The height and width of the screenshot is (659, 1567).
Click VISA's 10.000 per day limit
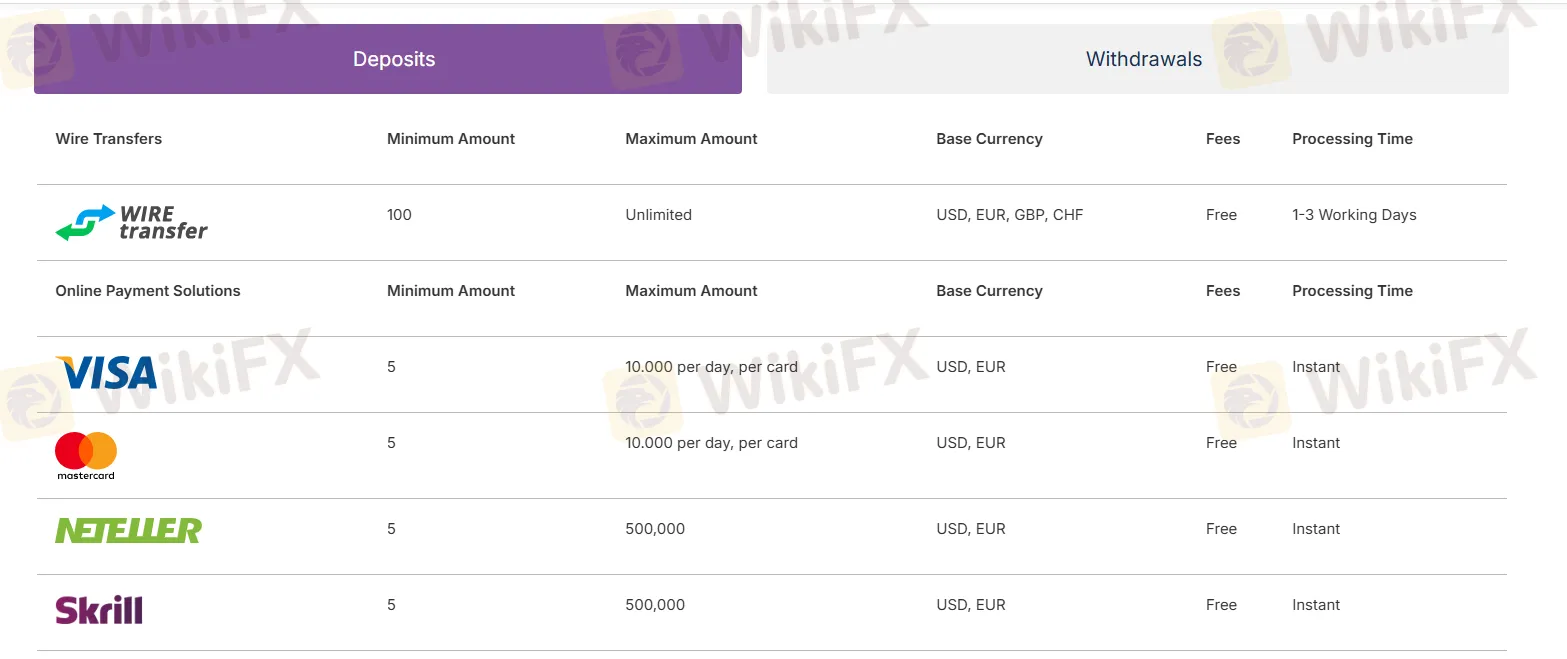click(711, 367)
